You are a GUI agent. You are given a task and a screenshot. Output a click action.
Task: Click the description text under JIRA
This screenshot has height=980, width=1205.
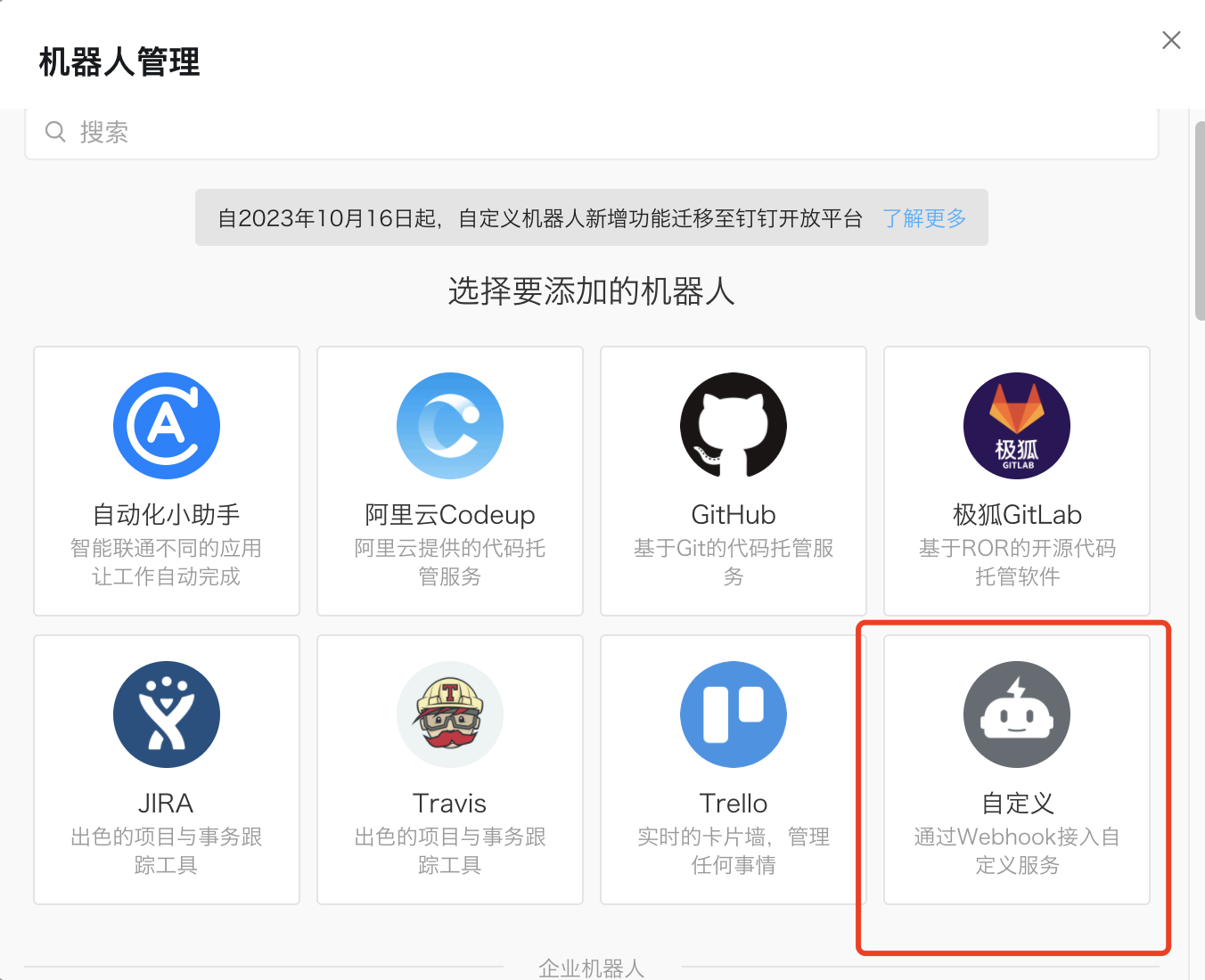[167, 851]
